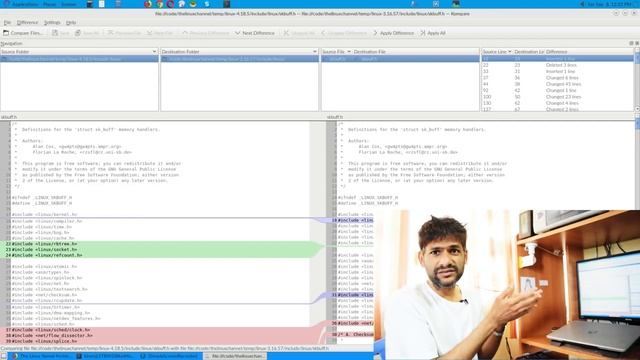
Task: Click the terminal launcher in top panel
Action: [90, 4]
